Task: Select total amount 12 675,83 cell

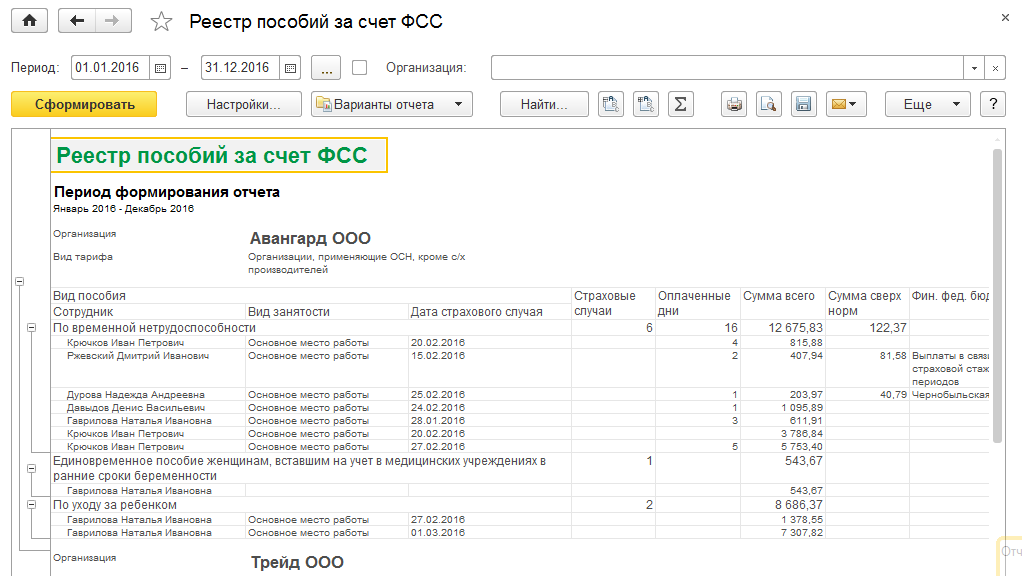Action: [x=783, y=328]
